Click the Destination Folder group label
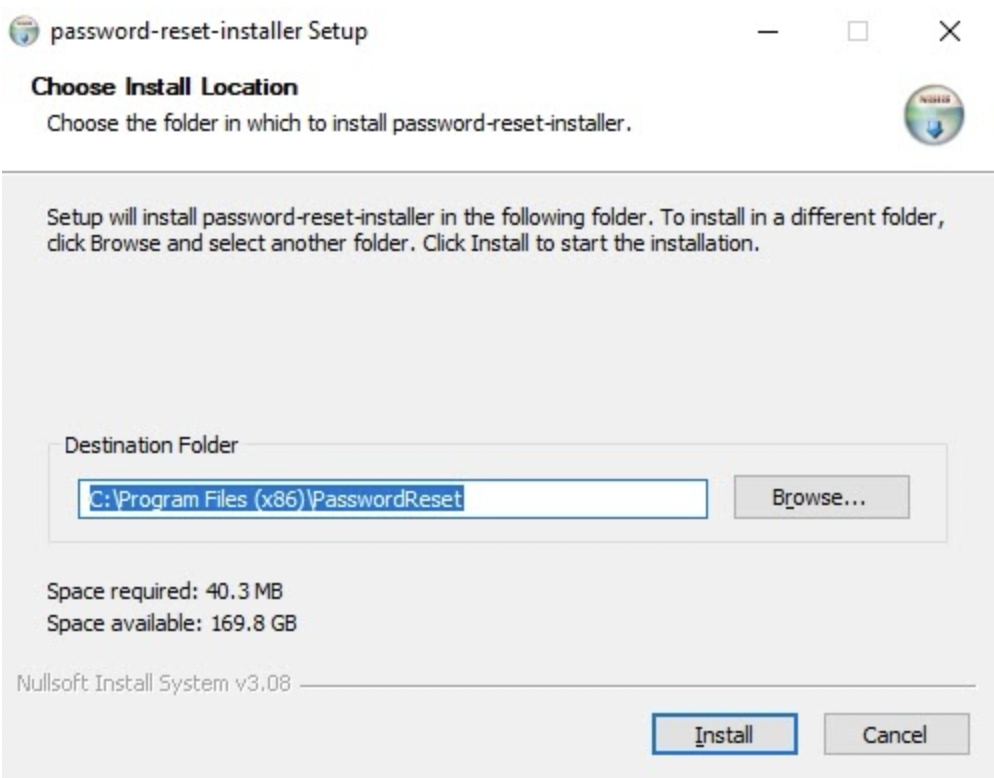Viewport: 994px width, 778px height. pyautogui.click(x=152, y=445)
